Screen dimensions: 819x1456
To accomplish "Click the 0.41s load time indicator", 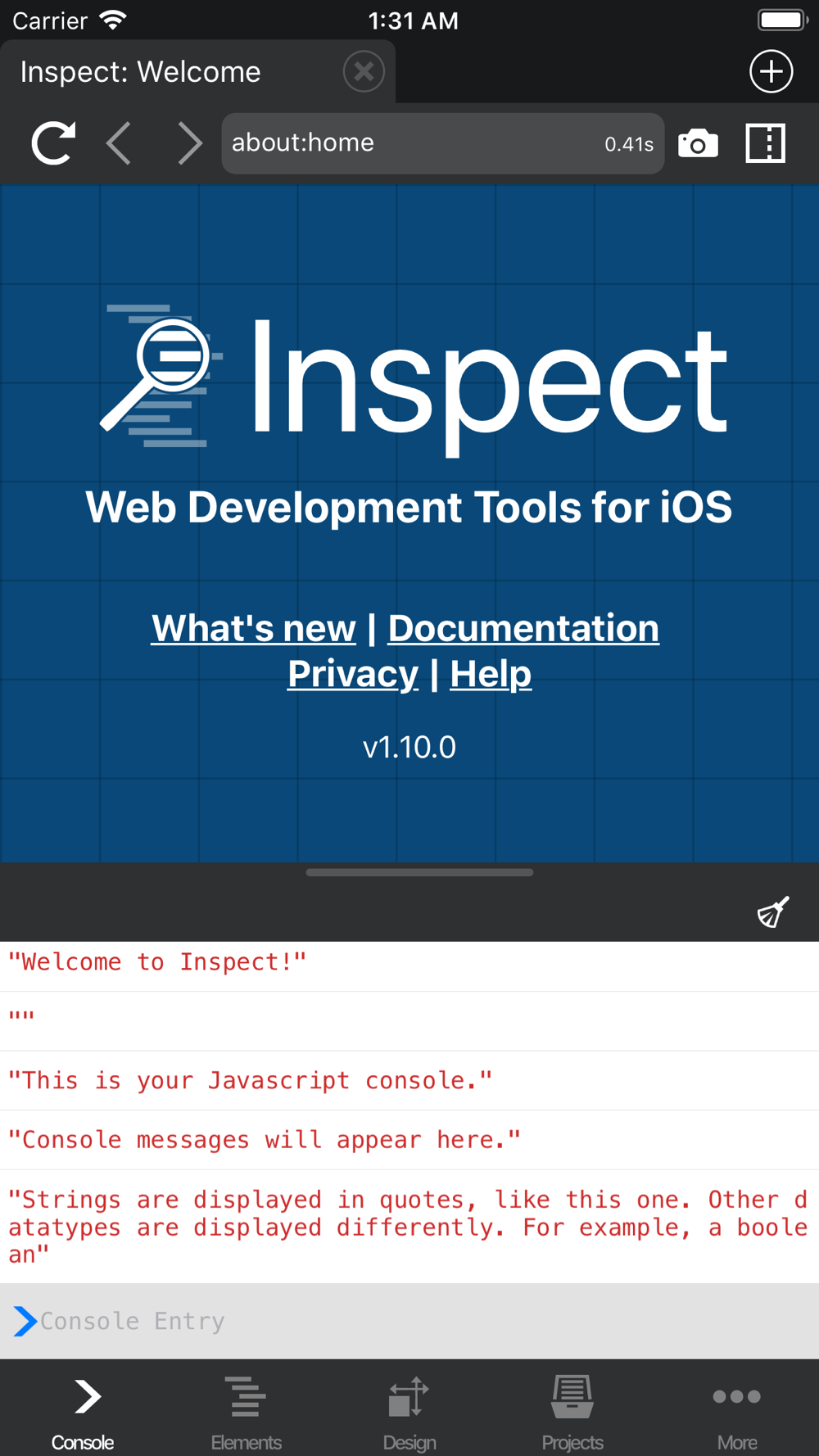I will (x=629, y=144).
